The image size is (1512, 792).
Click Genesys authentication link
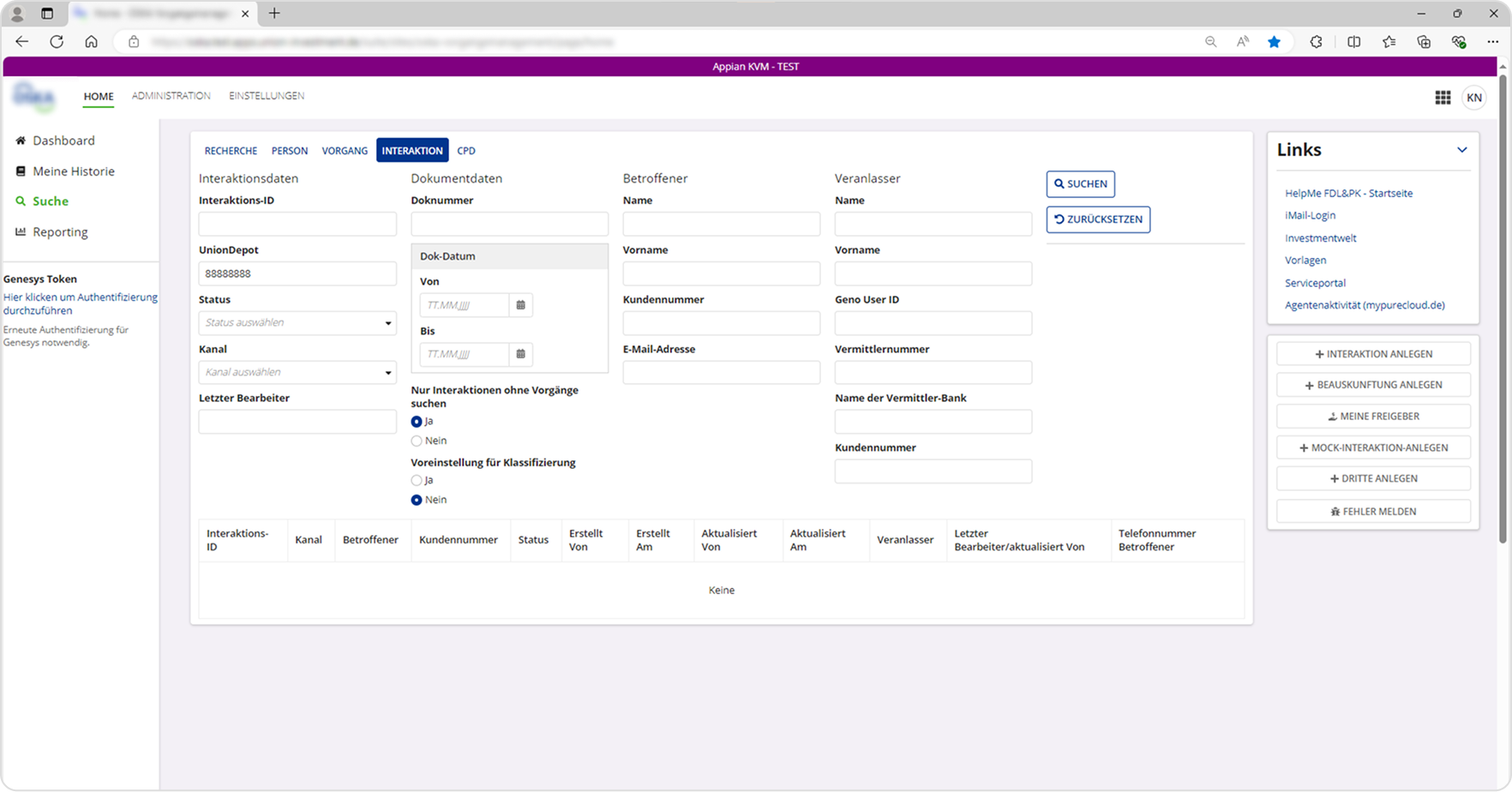coord(81,304)
